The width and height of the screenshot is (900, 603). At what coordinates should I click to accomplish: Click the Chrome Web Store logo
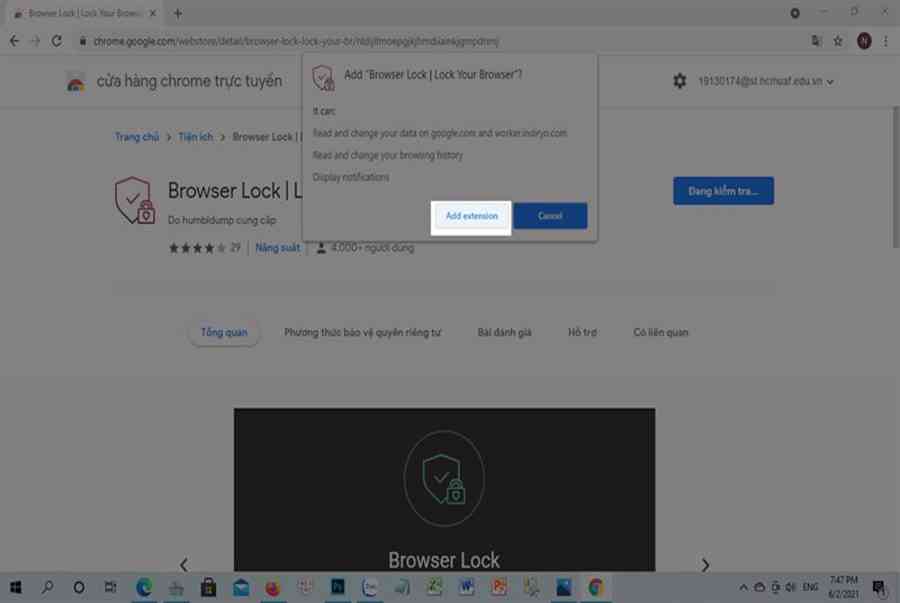pyautogui.click(x=75, y=82)
